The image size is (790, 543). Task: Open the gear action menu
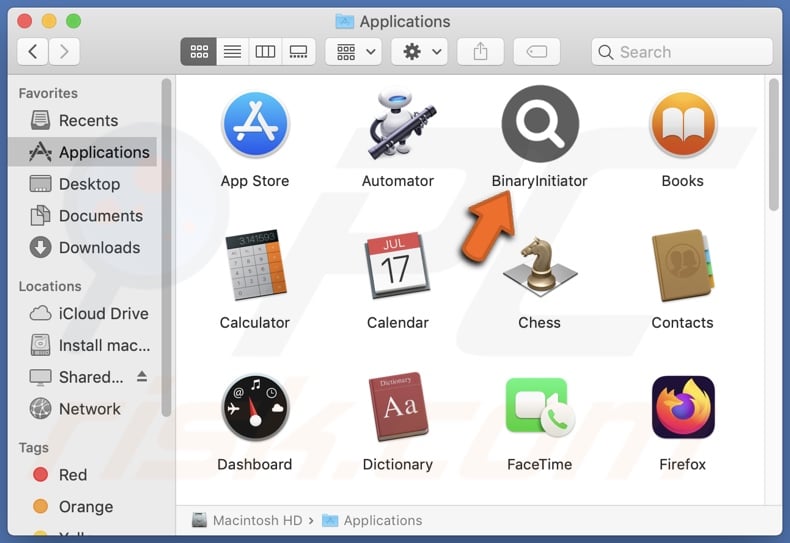pos(420,51)
